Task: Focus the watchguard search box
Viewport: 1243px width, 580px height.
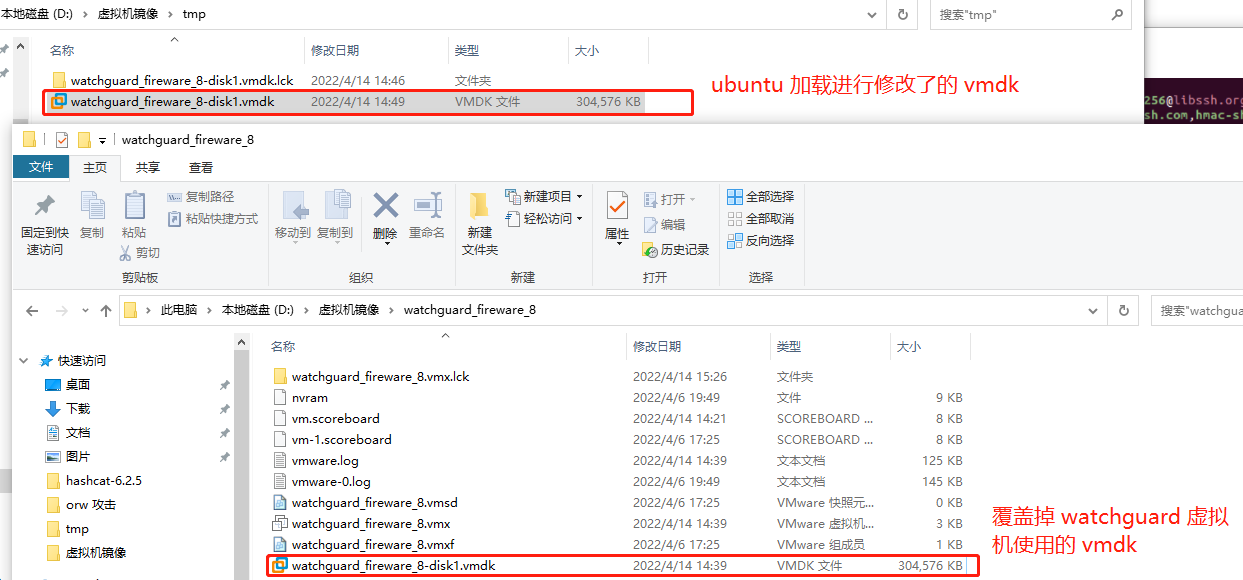Action: tap(1197, 310)
